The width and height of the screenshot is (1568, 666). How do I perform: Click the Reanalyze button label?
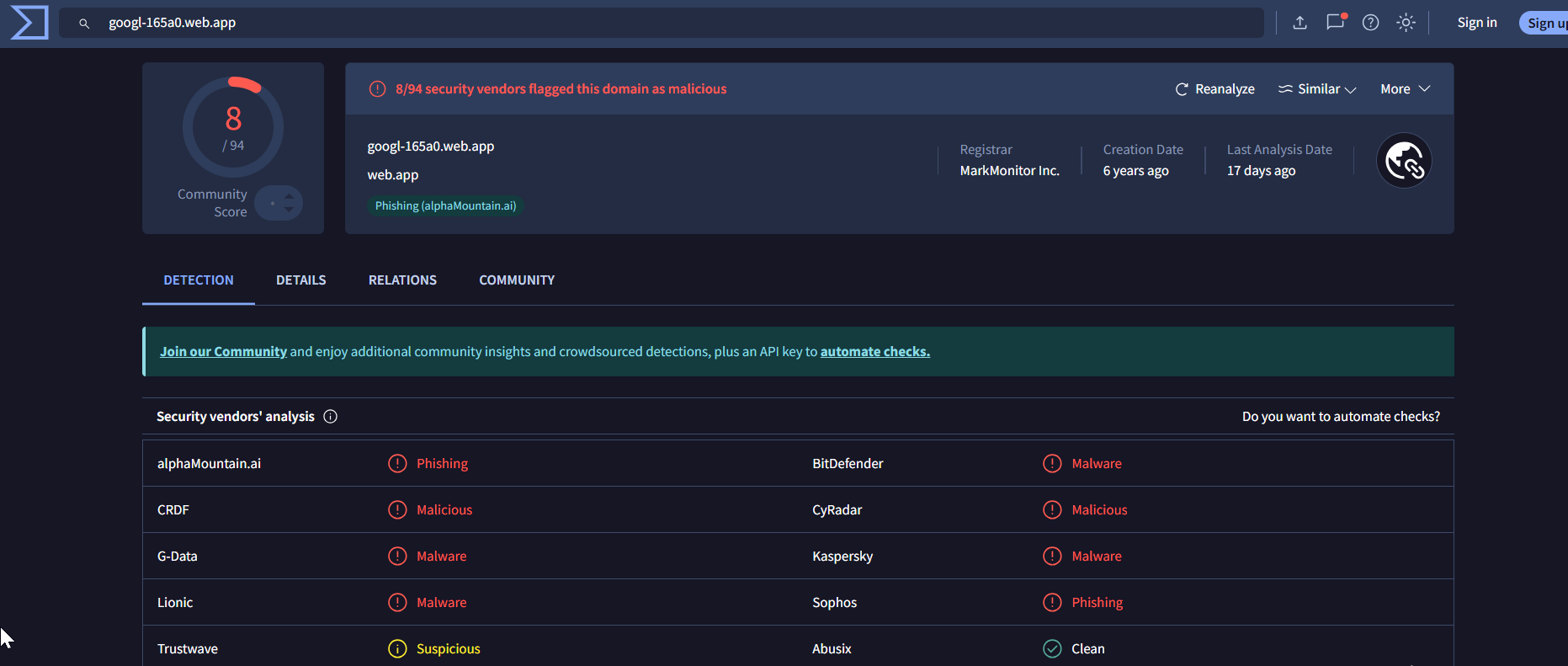1225,89
